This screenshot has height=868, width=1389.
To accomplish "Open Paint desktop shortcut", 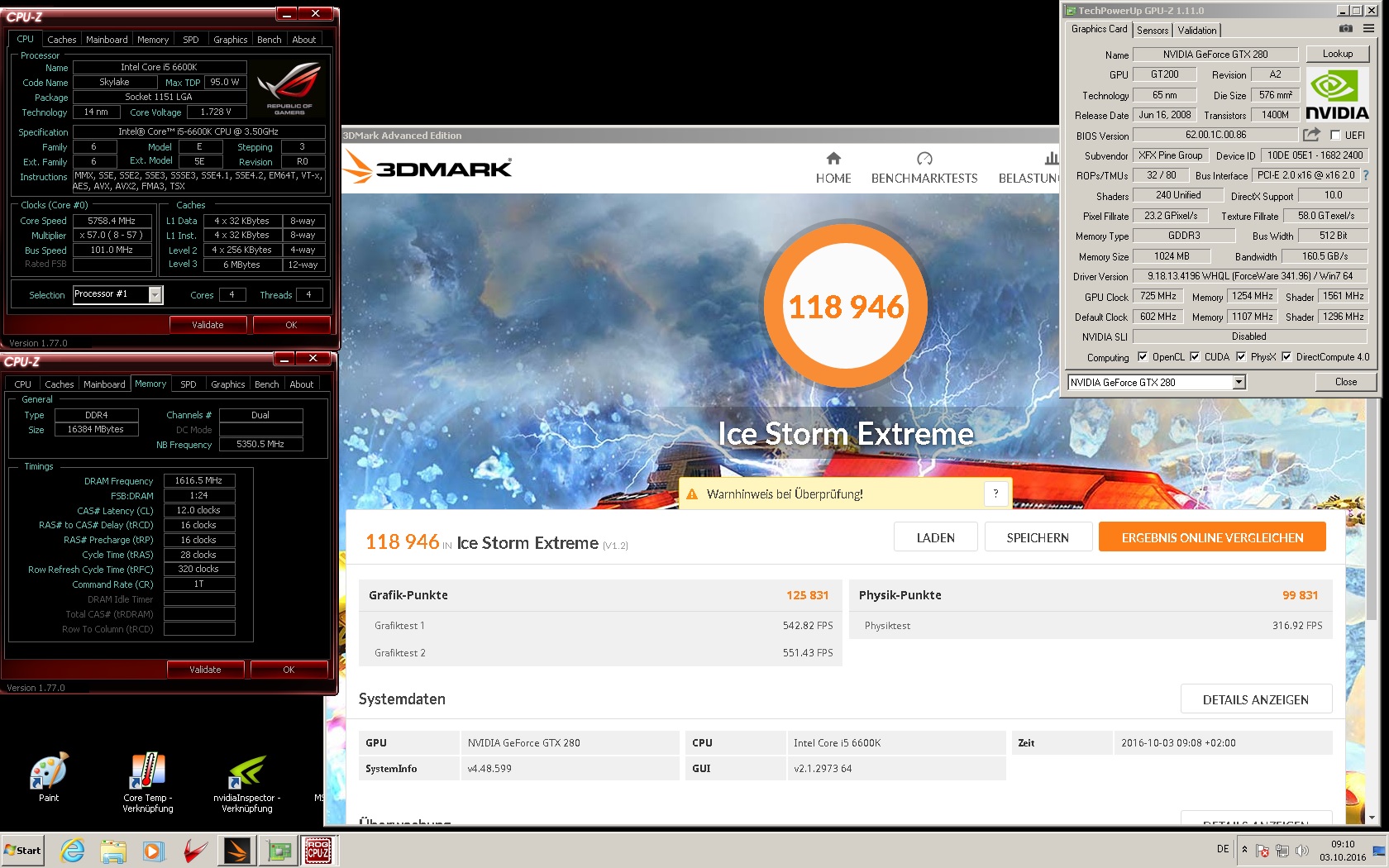I will pyautogui.click(x=49, y=778).
